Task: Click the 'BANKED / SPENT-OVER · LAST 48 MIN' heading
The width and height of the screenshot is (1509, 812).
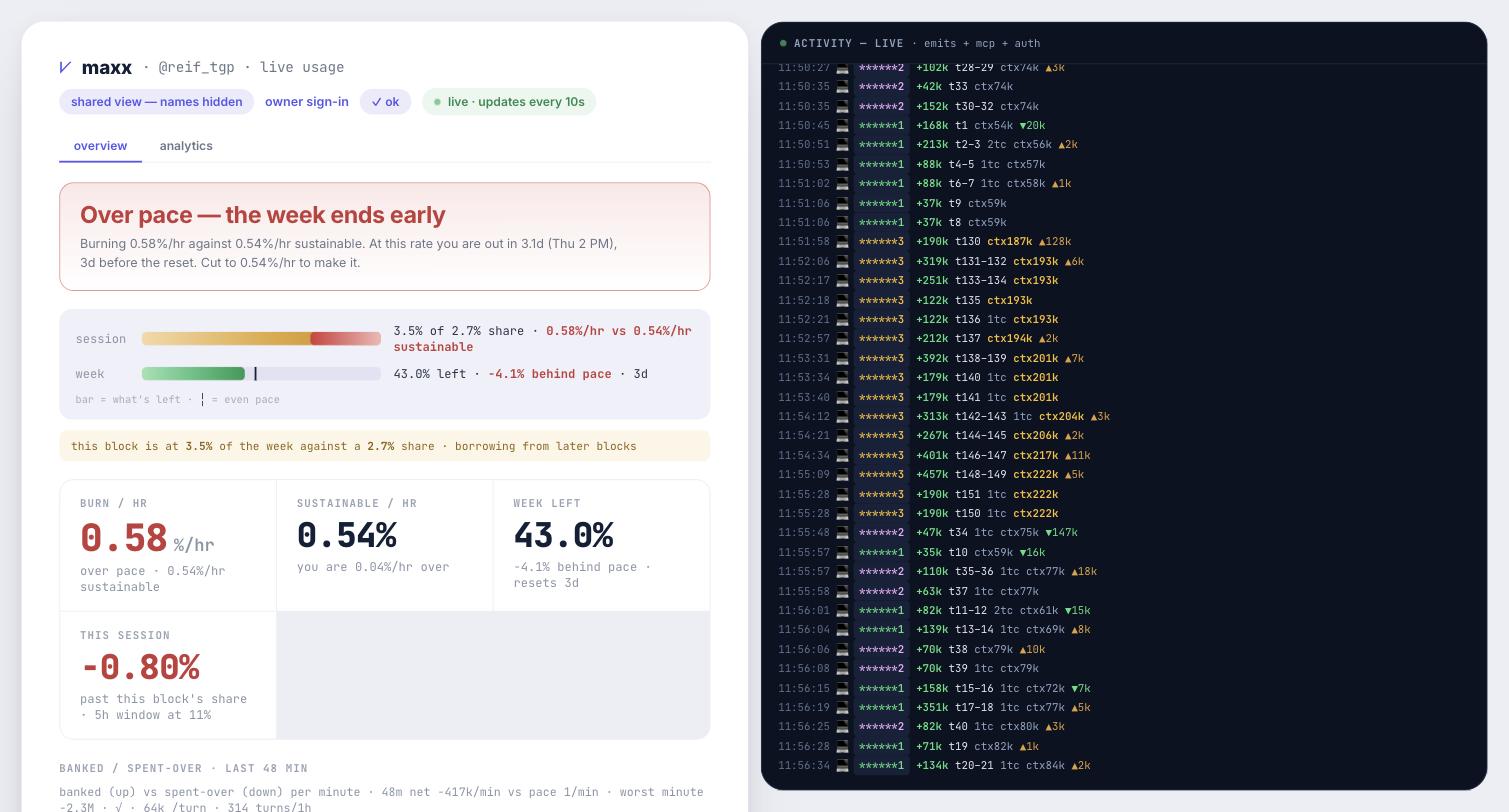Action: click(183, 769)
